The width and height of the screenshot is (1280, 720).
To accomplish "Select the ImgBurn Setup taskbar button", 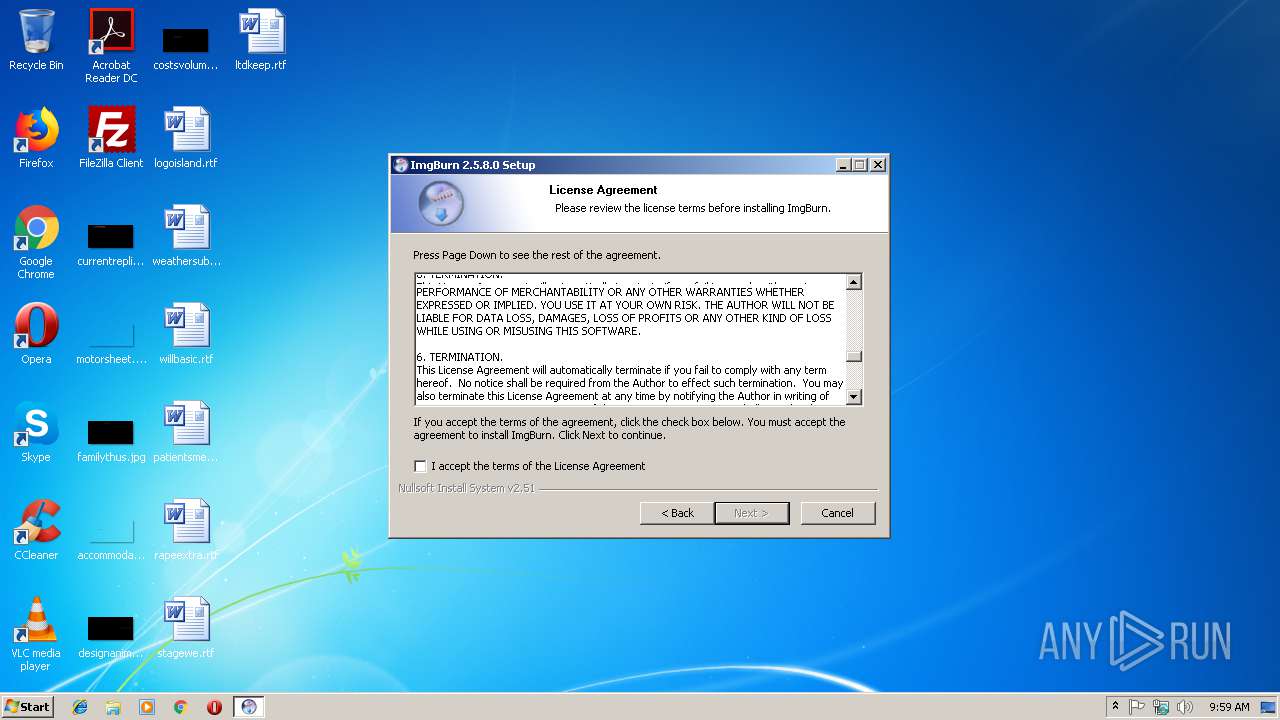I will (248, 707).
